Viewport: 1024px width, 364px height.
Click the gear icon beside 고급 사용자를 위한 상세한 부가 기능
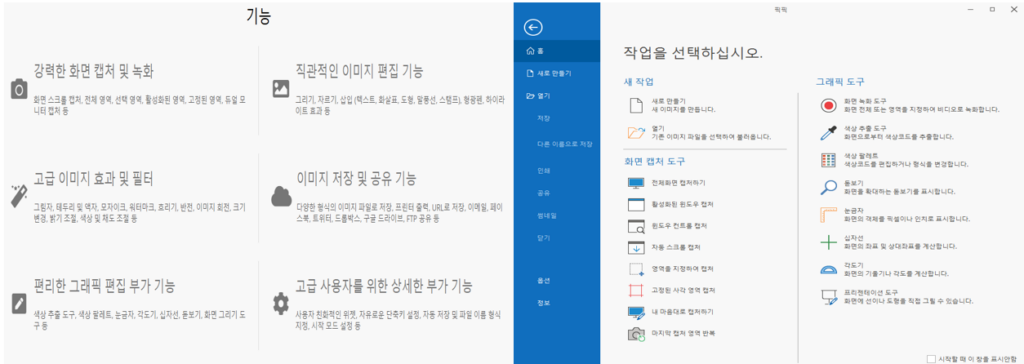point(281,303)
